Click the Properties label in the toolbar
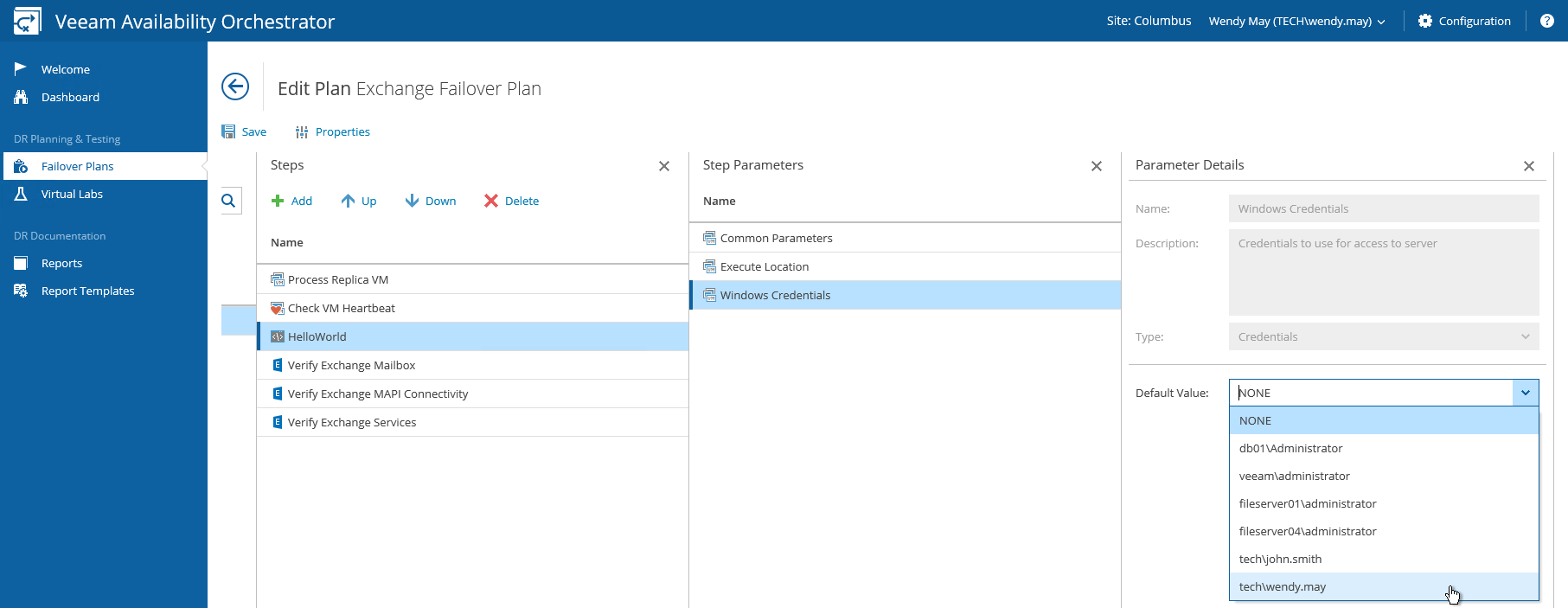Screen dimensions: 1568x608 coord(342,131)
